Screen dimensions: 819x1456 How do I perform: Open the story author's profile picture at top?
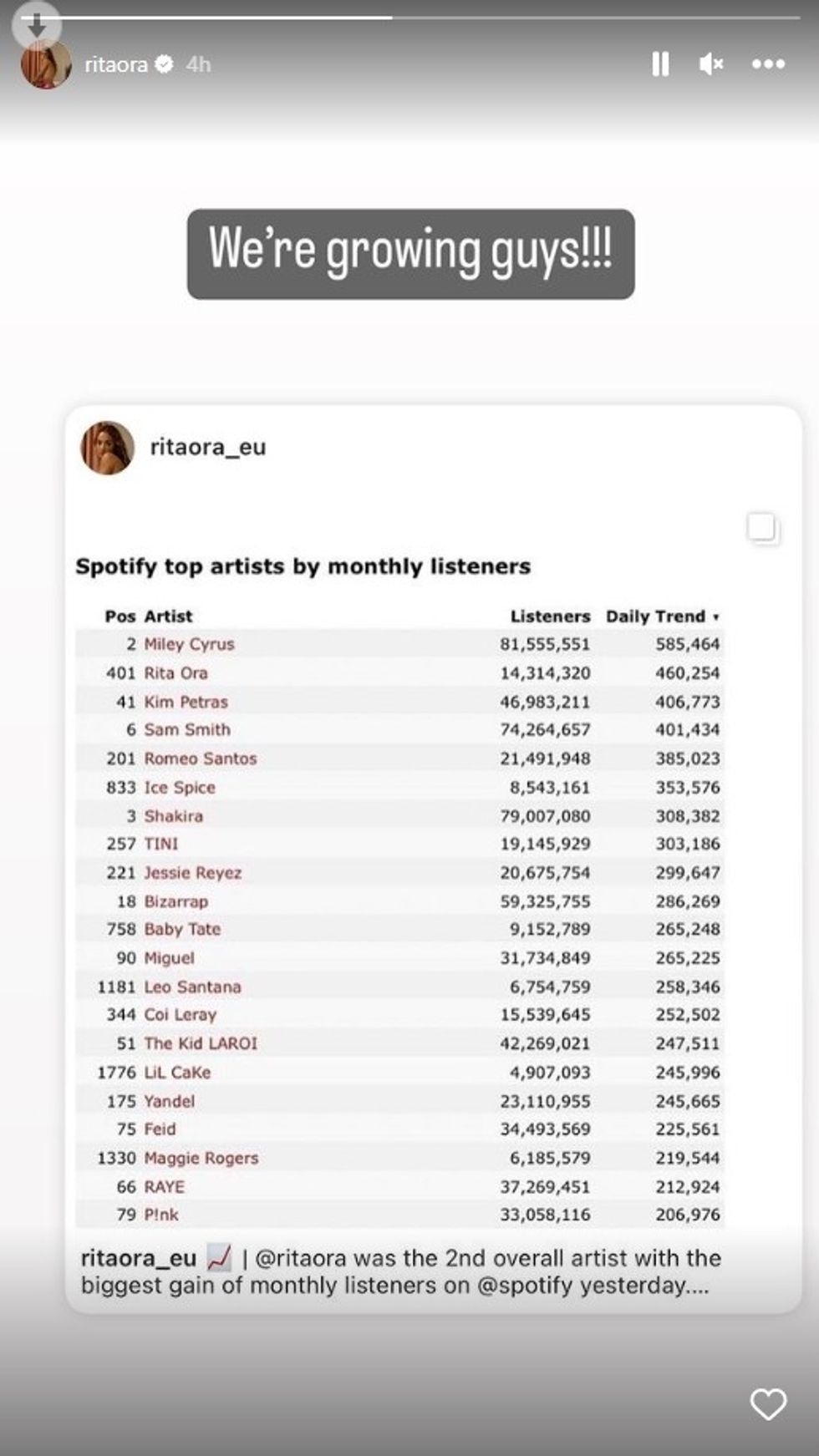pos(46,65)
